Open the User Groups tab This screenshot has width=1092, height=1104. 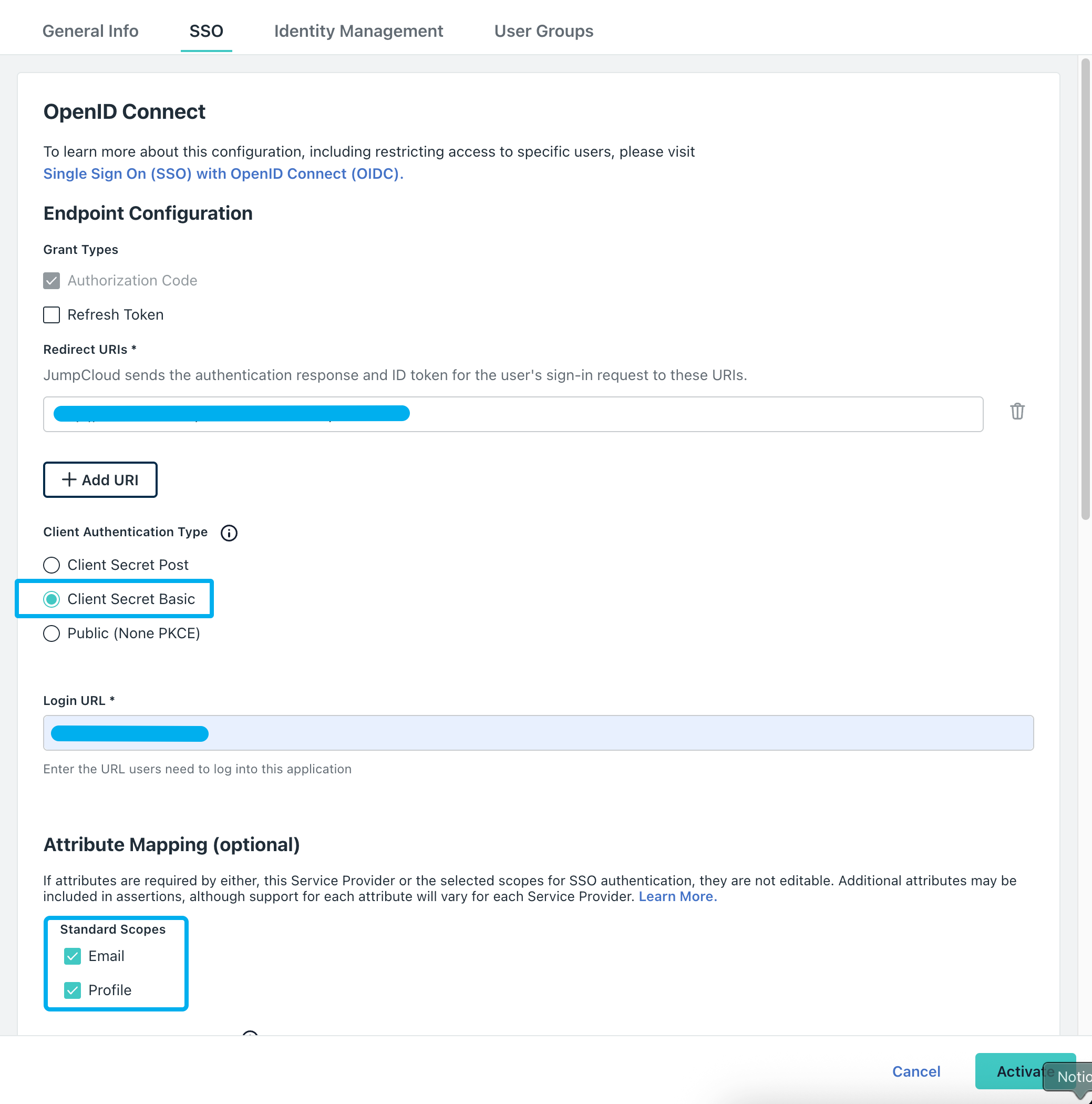click(x=543, y=31)
